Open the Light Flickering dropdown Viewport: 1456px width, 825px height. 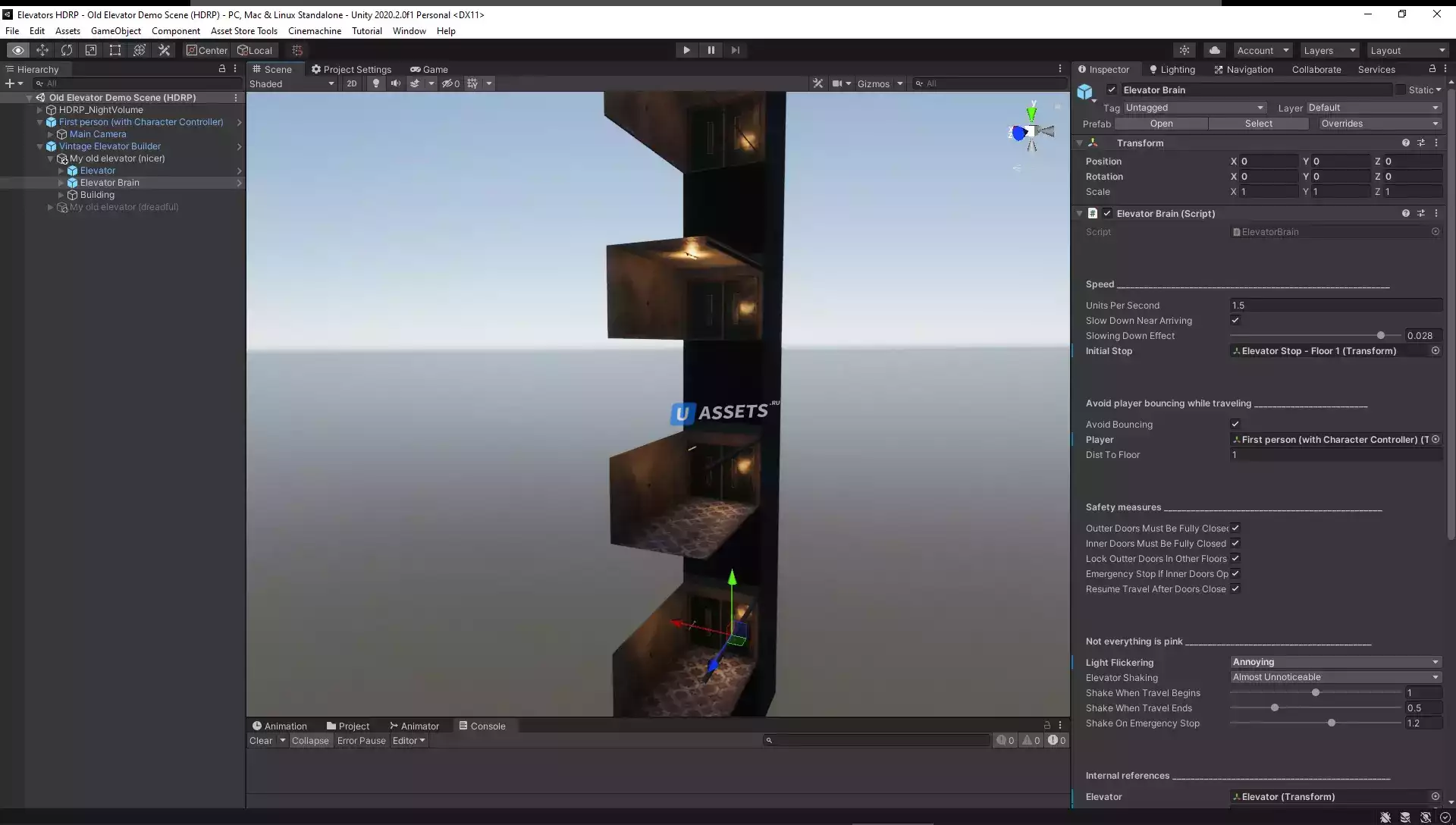pyautogui.click(x=1334, y=662)
